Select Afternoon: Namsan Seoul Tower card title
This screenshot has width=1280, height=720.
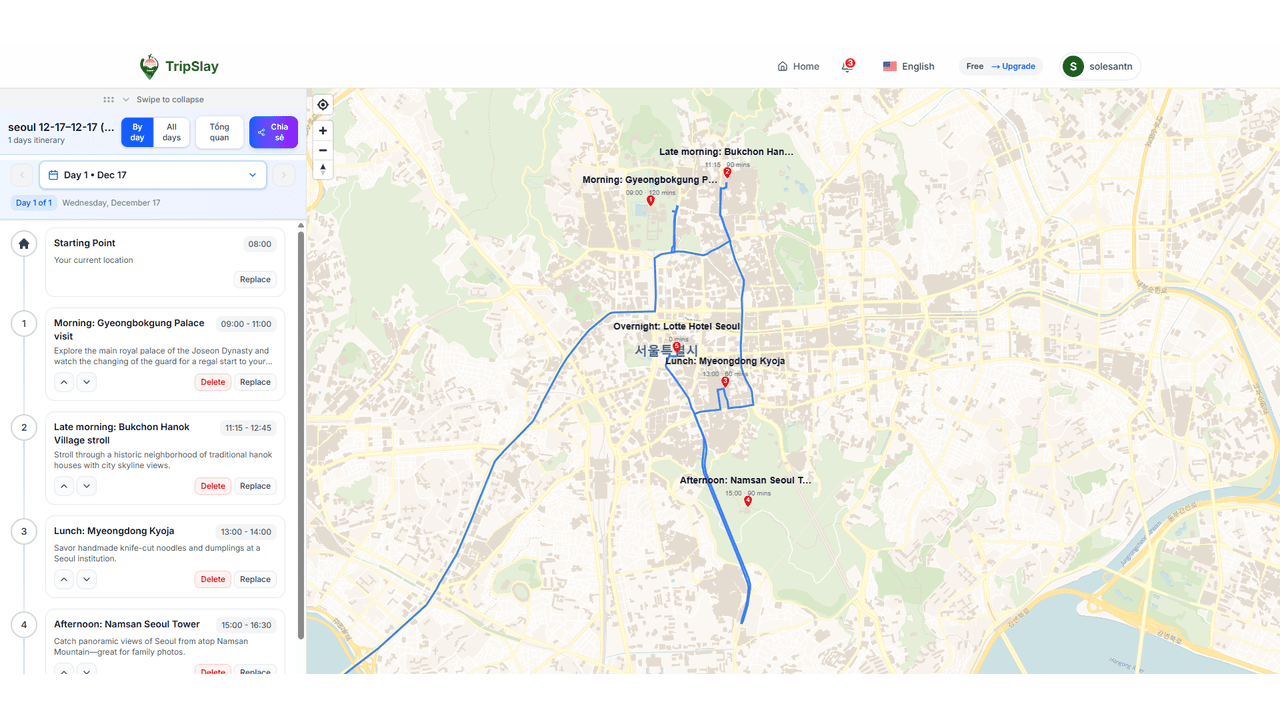(127, 624)
